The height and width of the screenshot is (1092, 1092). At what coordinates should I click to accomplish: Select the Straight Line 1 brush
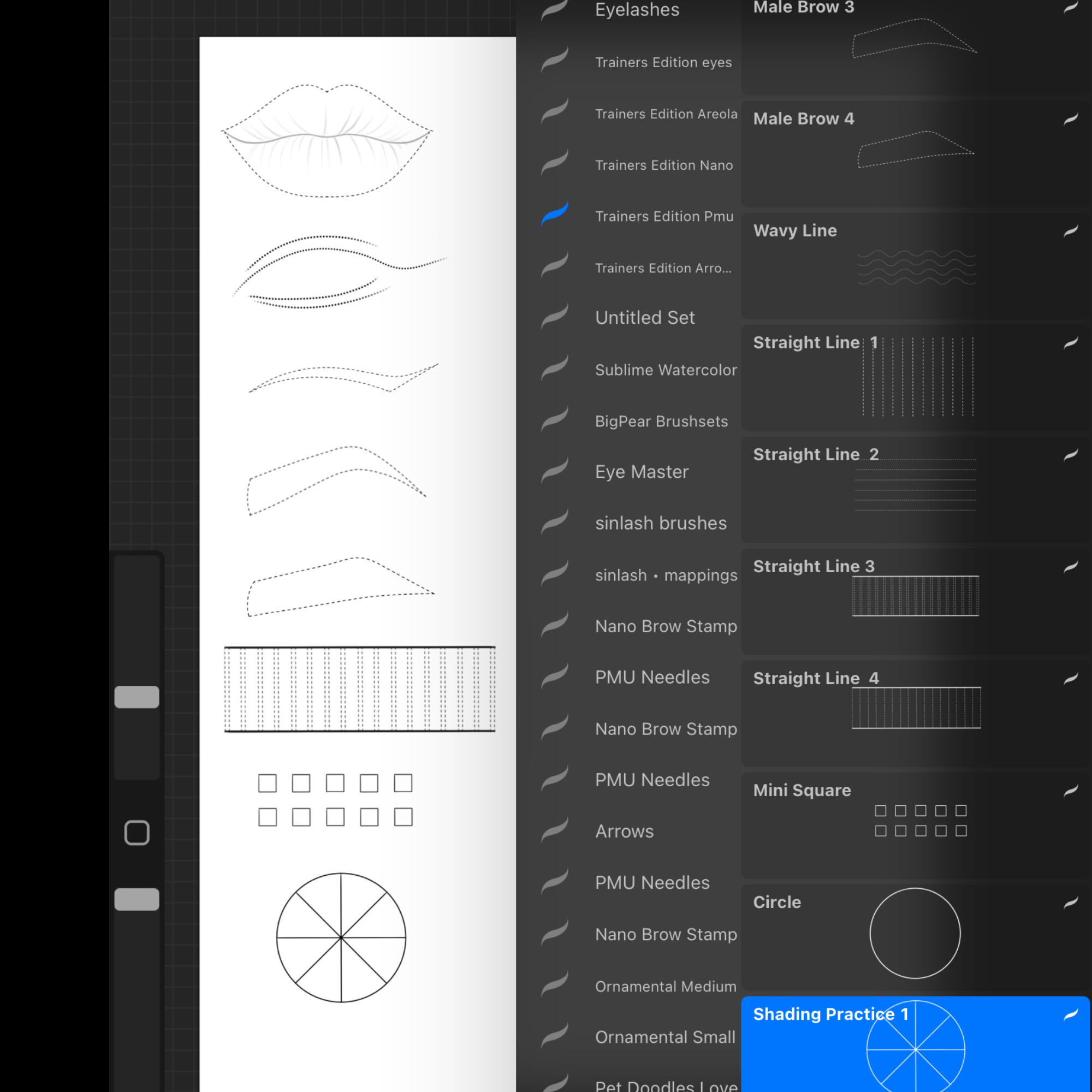916,378
